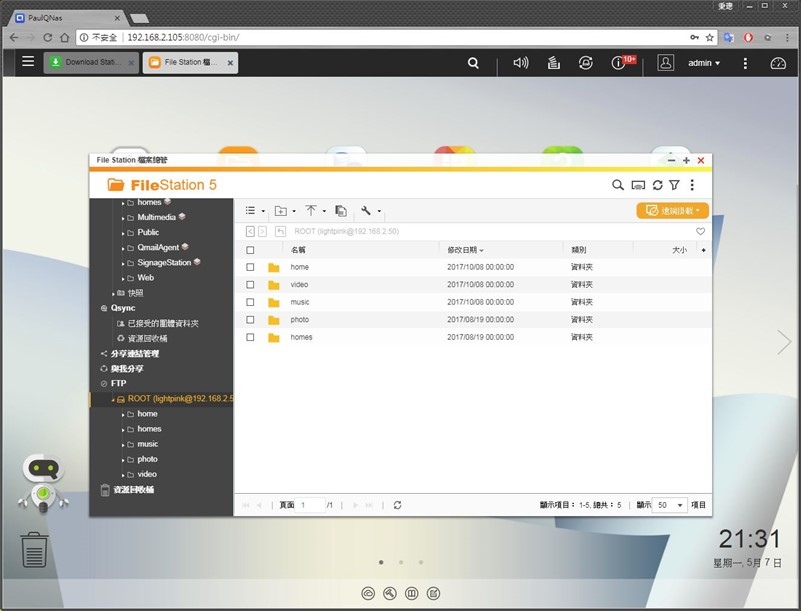Collapse the ROOT FTP tree node arrow
The width and height of the screenshot is (801, 611).
pos(113,400)
